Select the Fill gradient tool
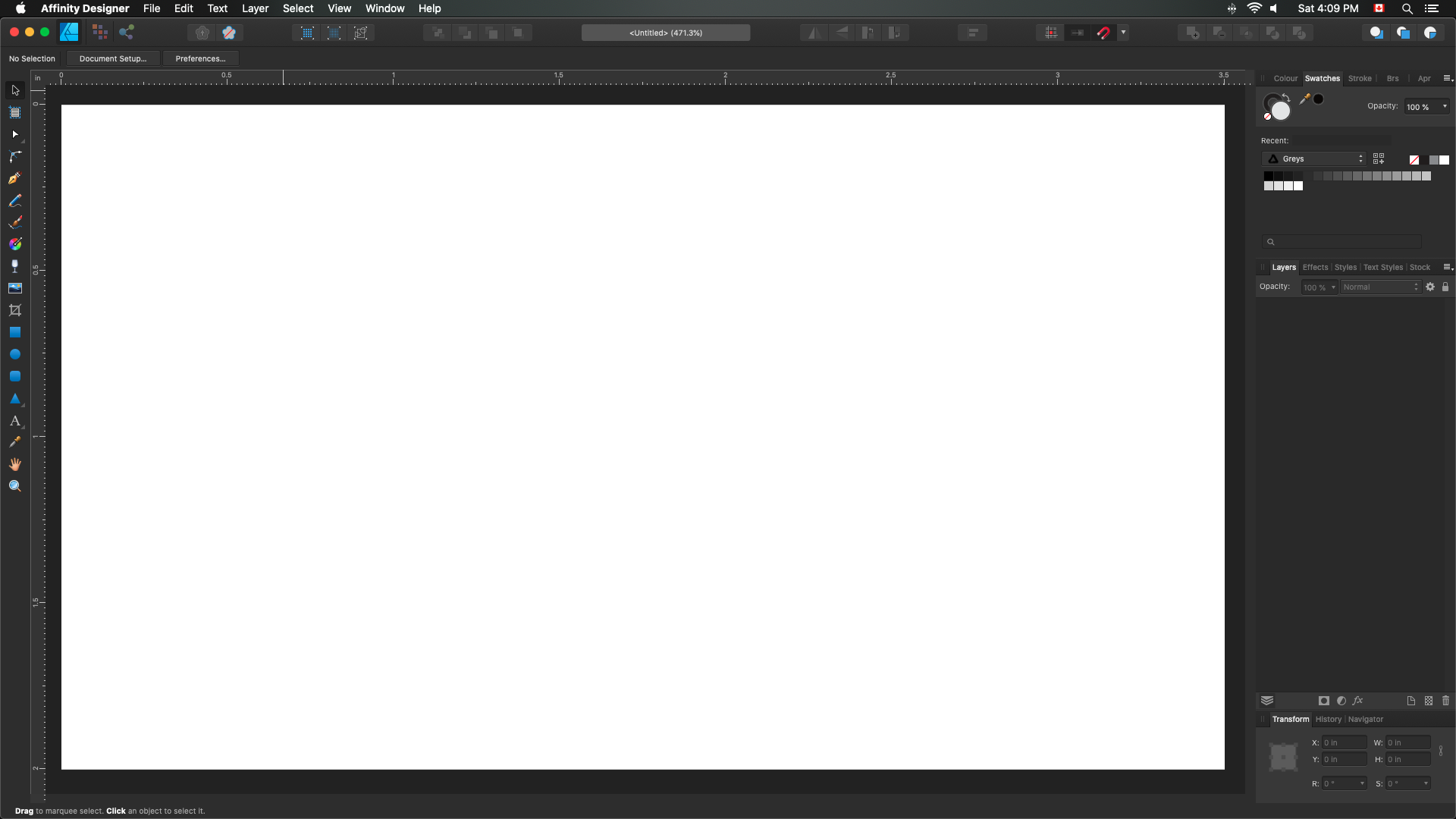 coord(15,244)
